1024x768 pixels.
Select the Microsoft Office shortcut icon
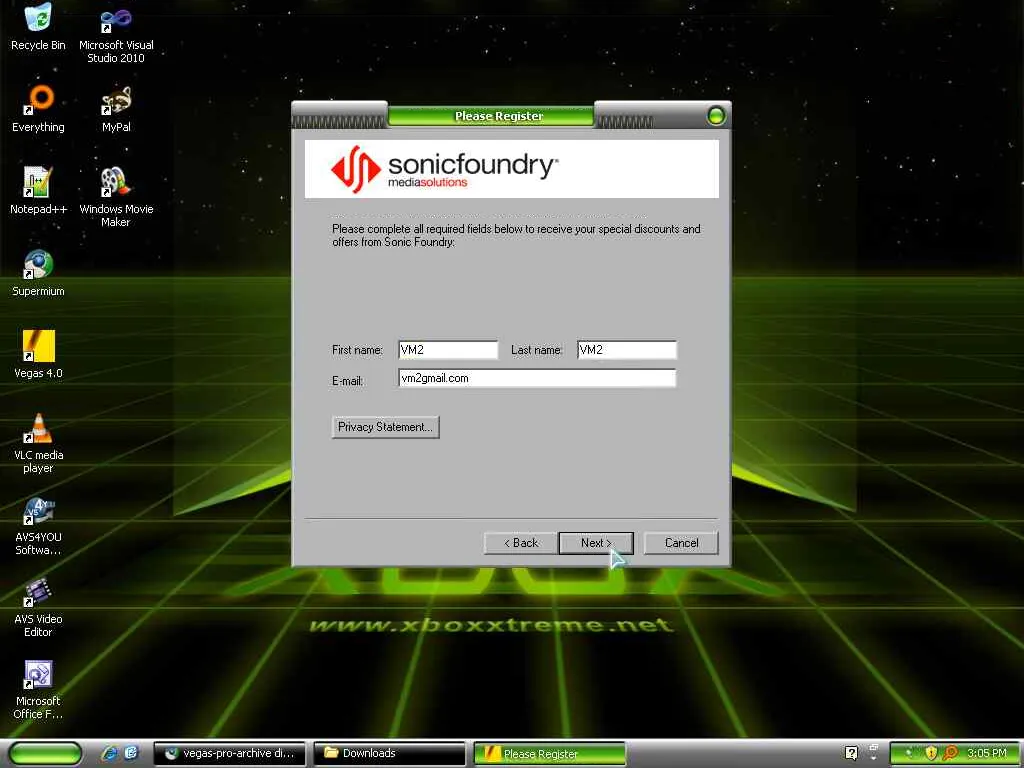(x=38, y=690)
